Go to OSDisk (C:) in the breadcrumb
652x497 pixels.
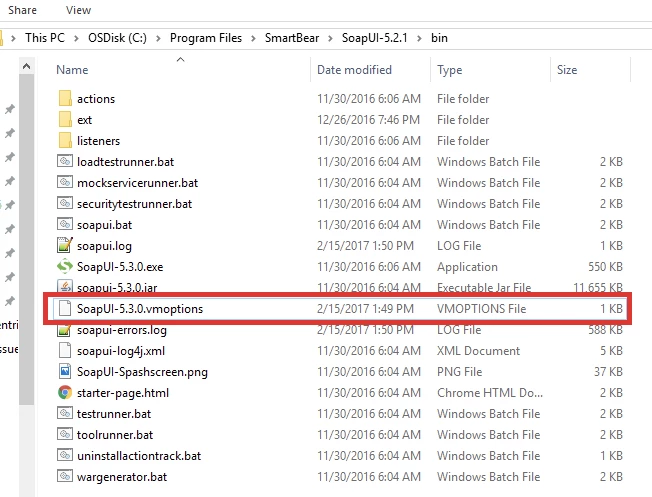click(x=117, y=38)
